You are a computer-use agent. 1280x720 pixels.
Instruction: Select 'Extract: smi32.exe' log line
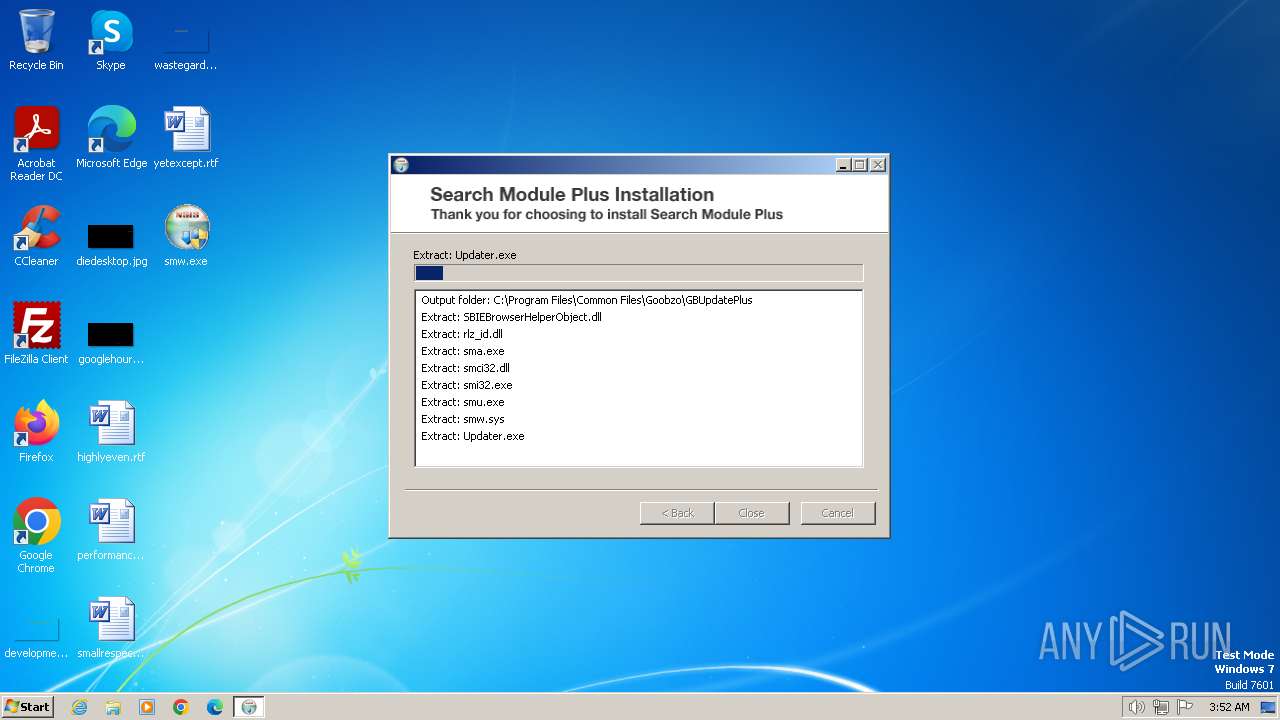pyautogui.click(x=467, y=385)
